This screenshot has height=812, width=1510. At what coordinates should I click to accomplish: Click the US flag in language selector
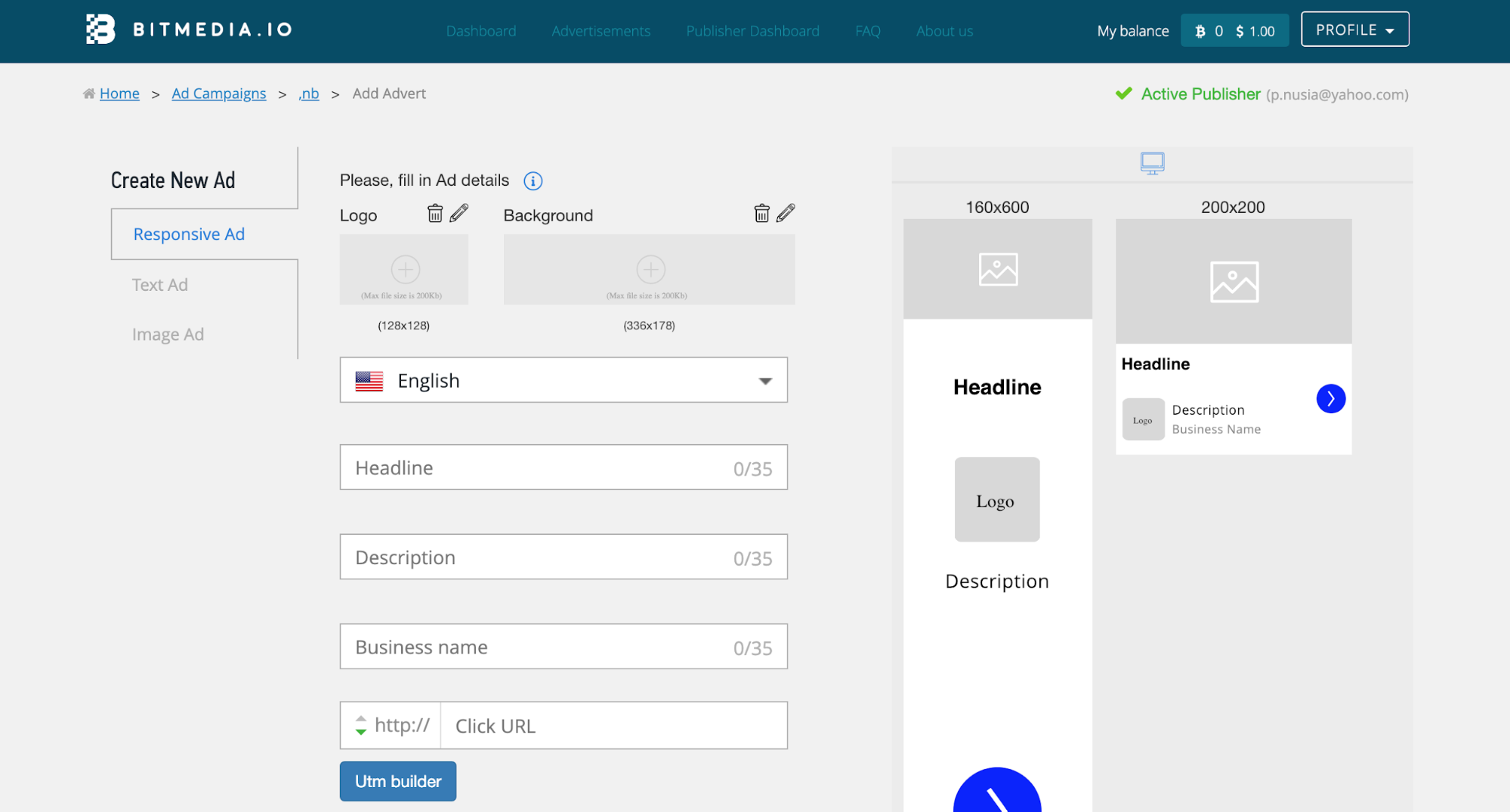click(x=369, y=381)
